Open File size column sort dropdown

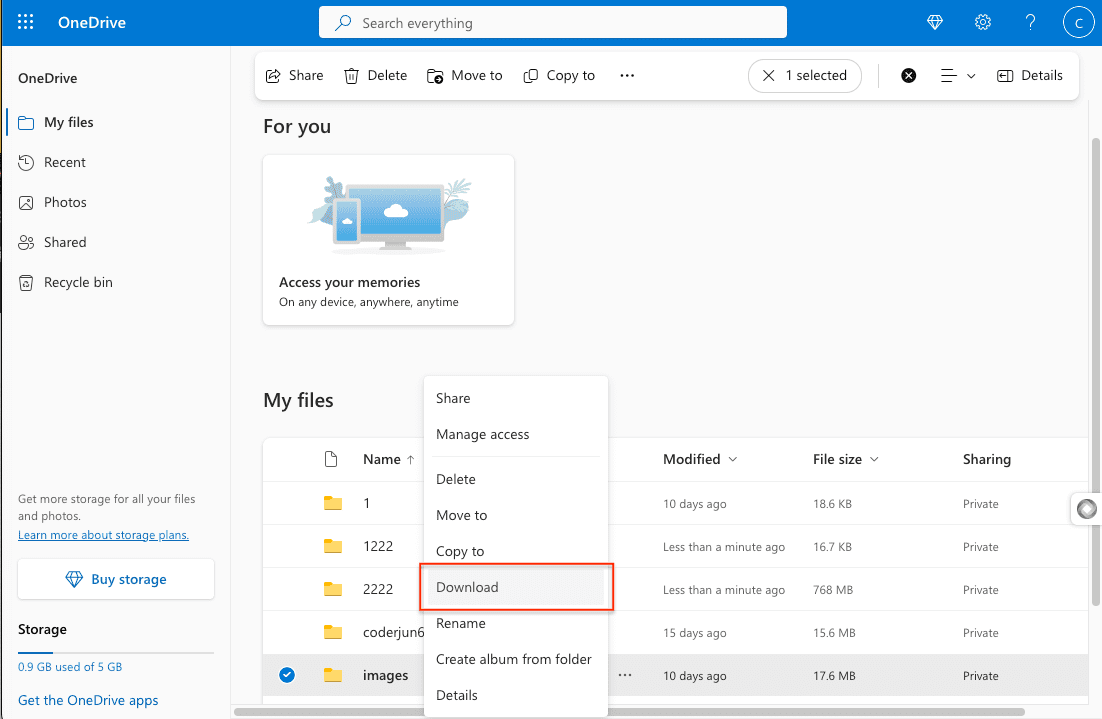(x=845, y=459)
